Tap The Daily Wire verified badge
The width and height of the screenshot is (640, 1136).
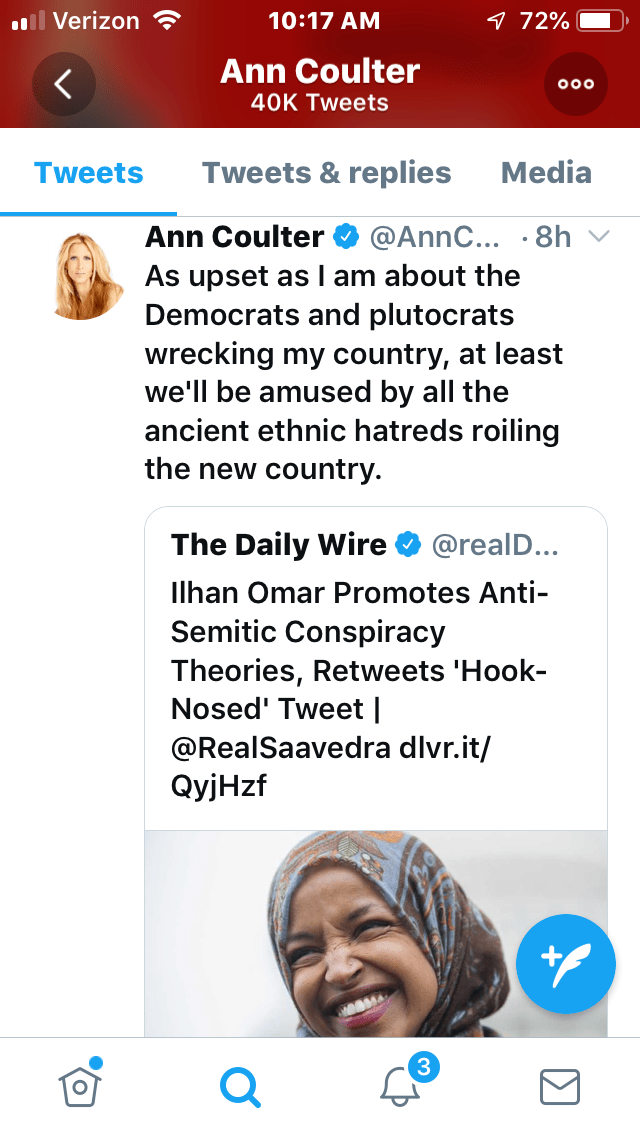point(408,545)
